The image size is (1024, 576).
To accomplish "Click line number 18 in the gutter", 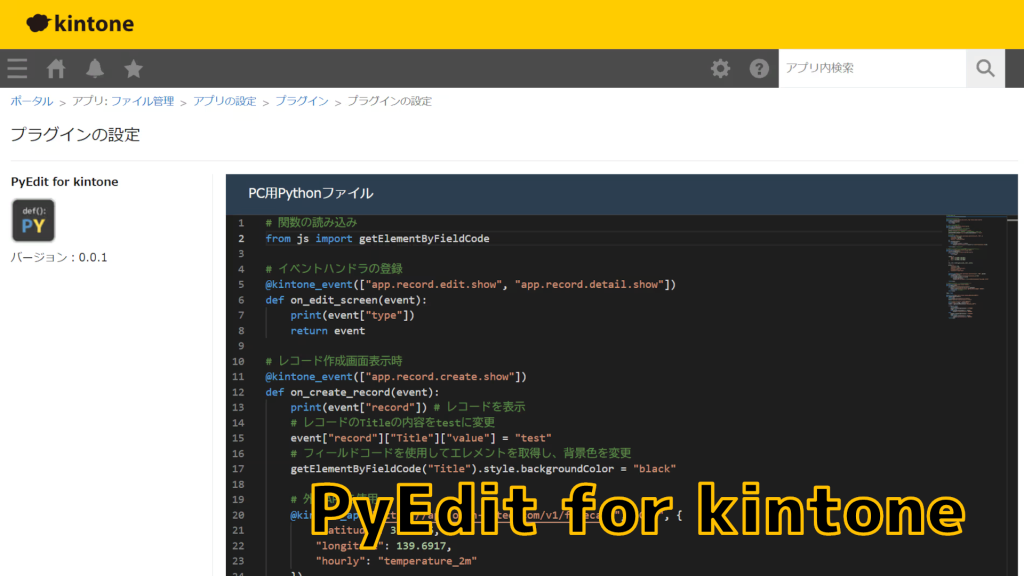I will pyautogui.click(x=238, y=484).
